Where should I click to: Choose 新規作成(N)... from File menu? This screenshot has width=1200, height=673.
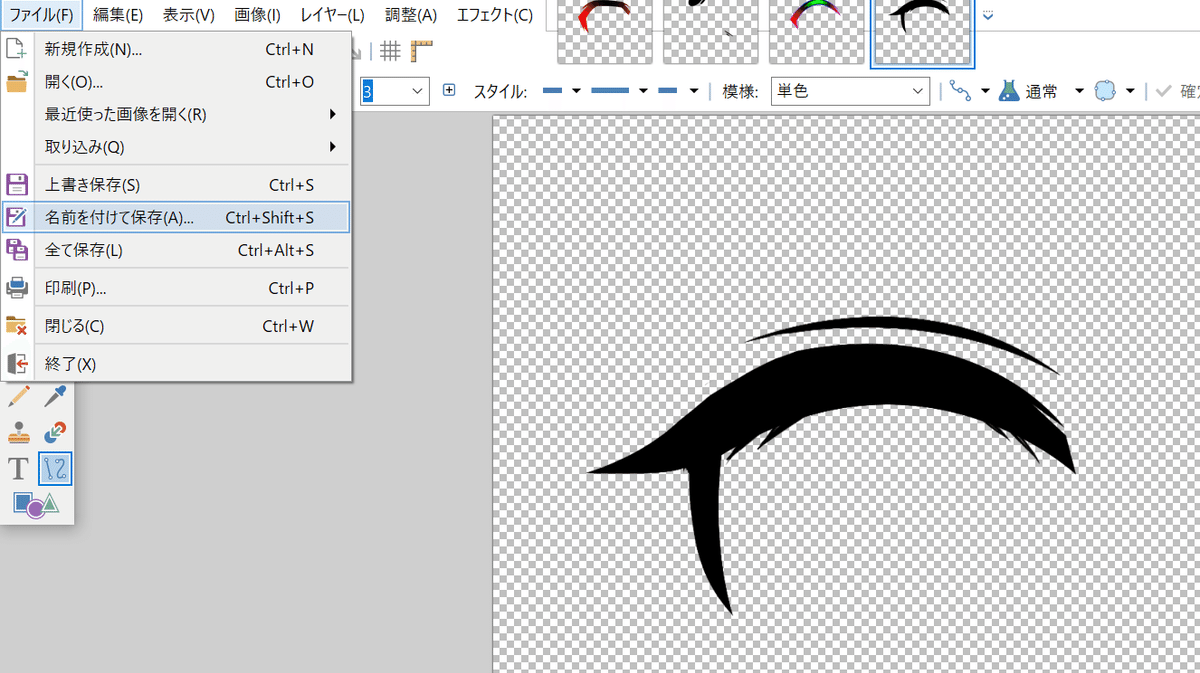(x=176, y=49)
